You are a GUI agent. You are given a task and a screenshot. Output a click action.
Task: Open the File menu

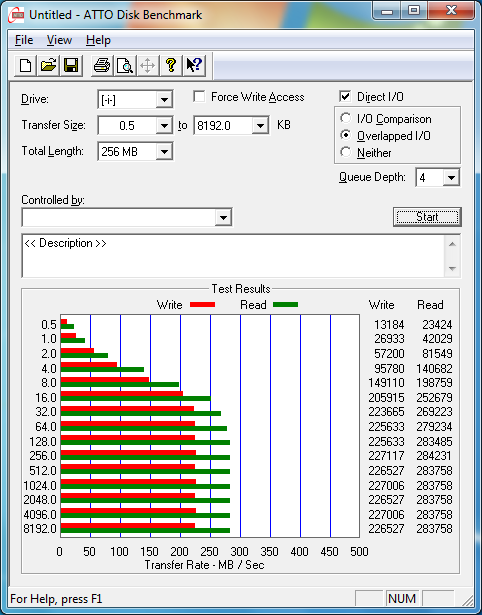(x=24, y=40)
